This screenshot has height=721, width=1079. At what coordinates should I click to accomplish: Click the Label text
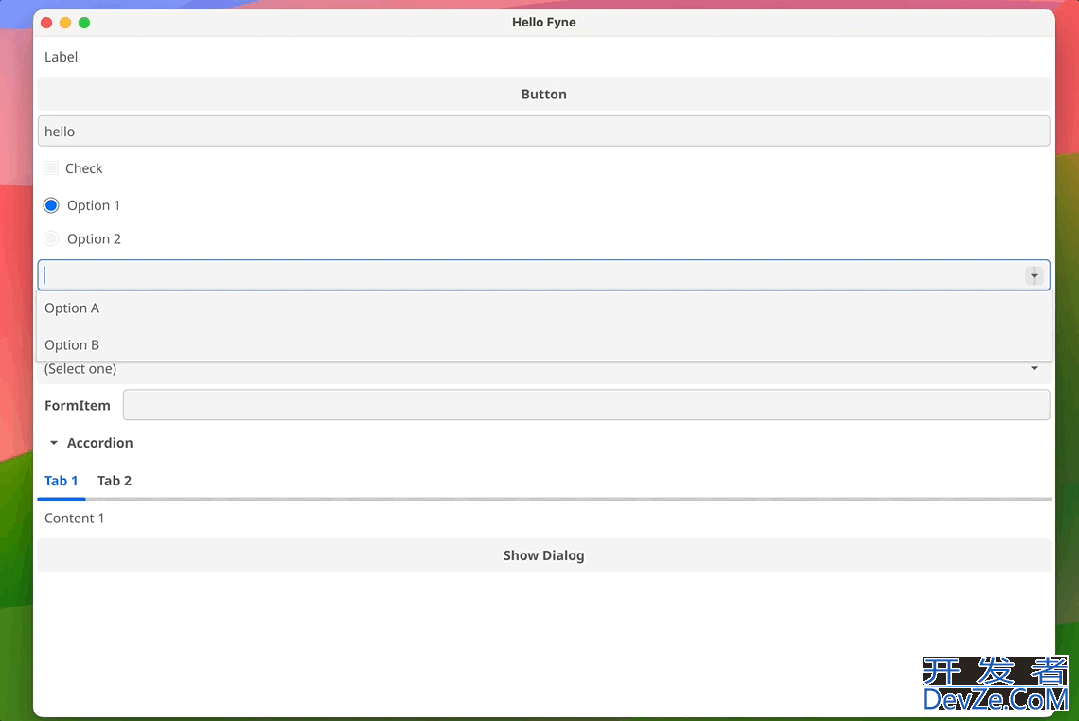click(x=61, y=57)
